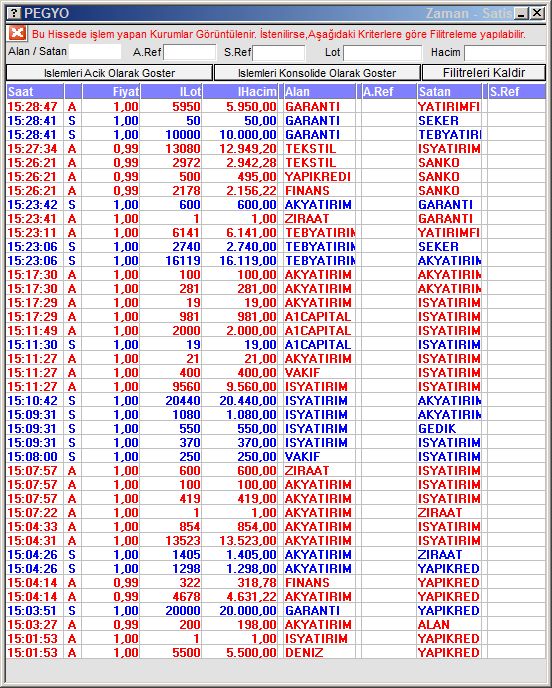552x688 pixels.
Task: Select TEBYATIRI seller cell at 15:28:41
Action: 450,135
